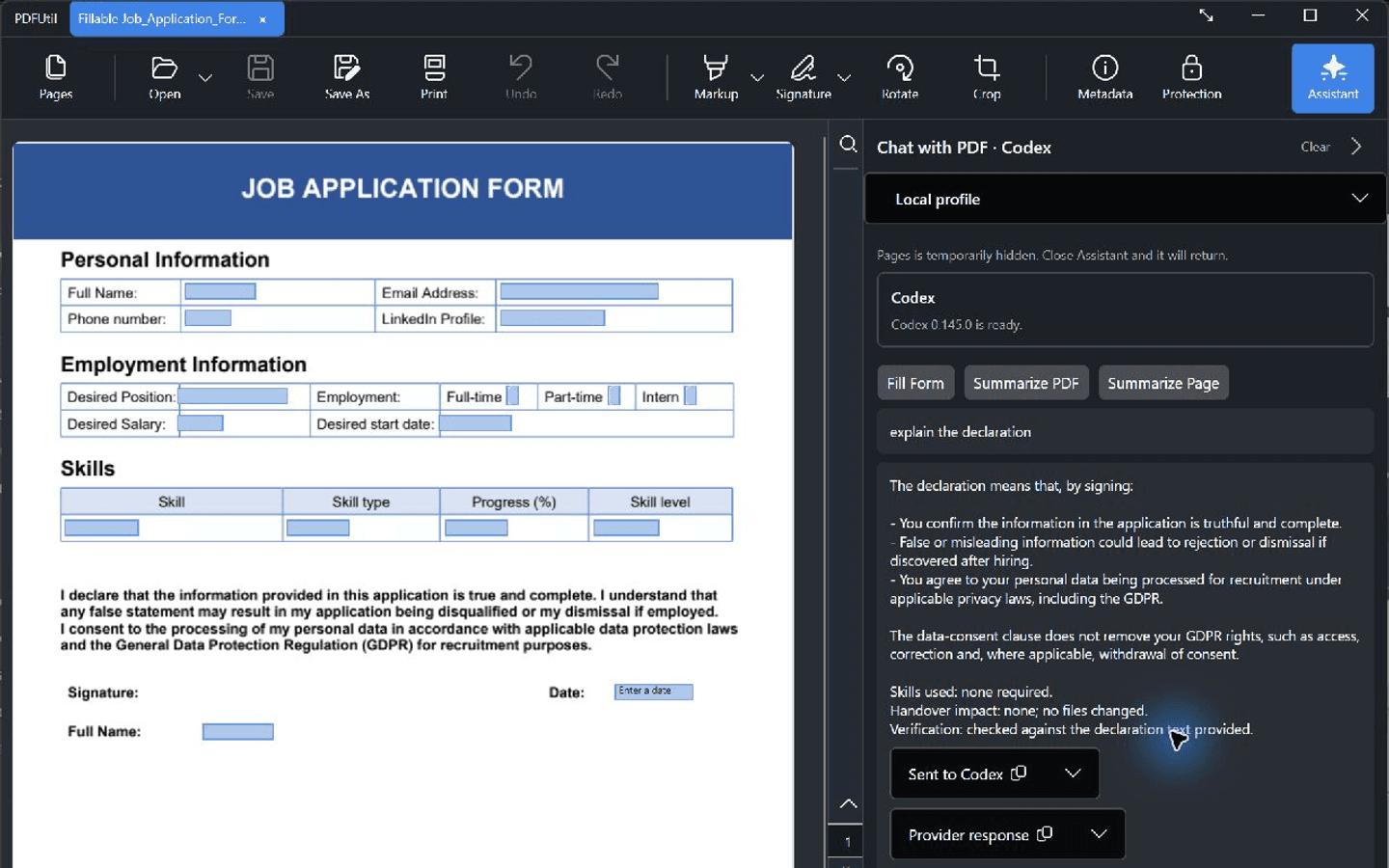Click the Save As icon

click(x=347, y=77)
